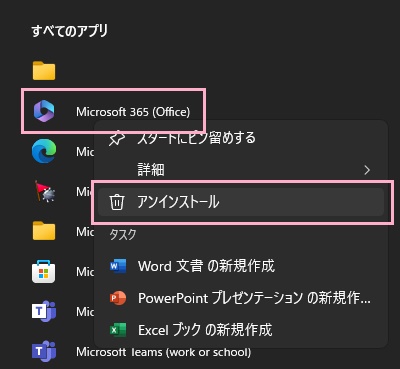400x369 pixels.
Task: Click the Minesweeper flag and mine icon
Action: (45, 191)
